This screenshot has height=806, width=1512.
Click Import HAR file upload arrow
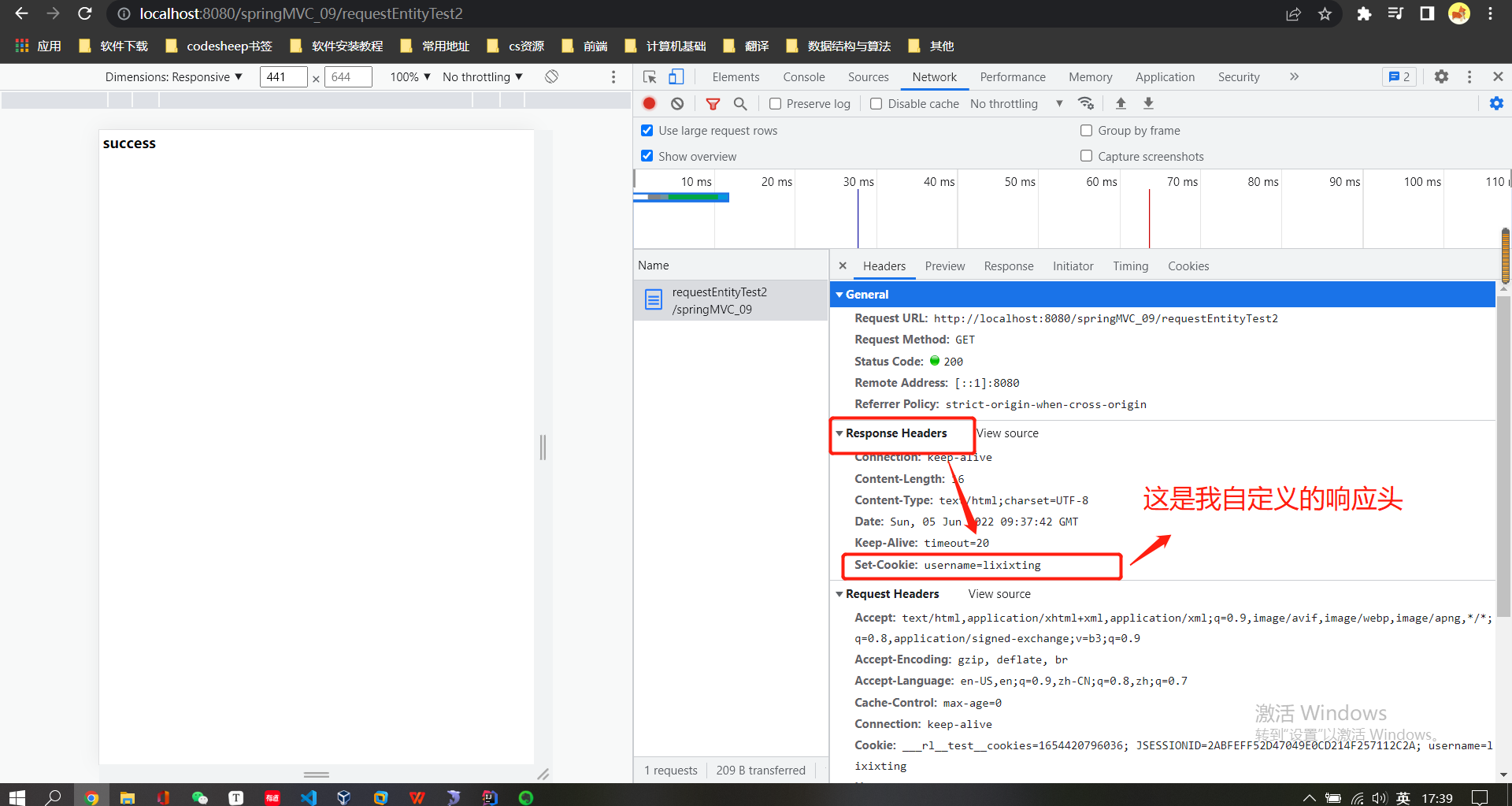[1121, 103]
